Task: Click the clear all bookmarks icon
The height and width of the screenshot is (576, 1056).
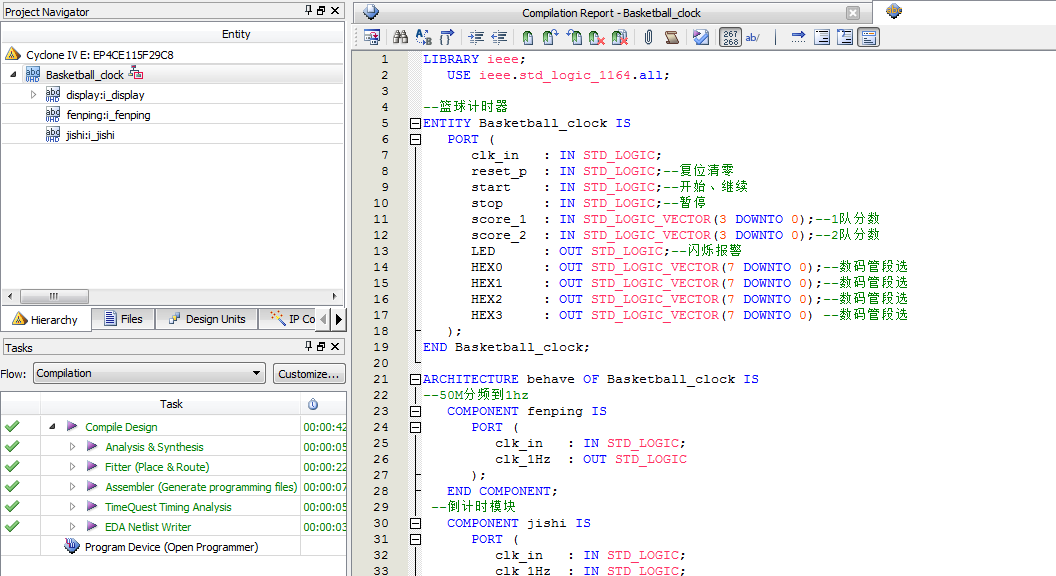Action: tap(620, 38)
